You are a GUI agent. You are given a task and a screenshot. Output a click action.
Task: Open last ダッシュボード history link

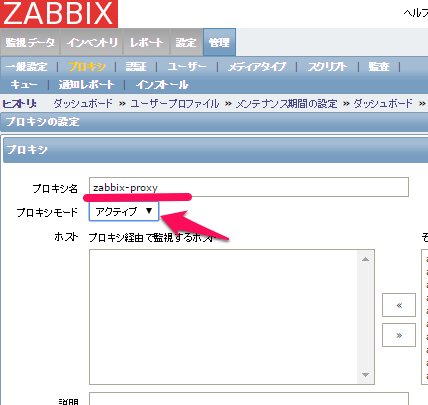click(383, 103)
